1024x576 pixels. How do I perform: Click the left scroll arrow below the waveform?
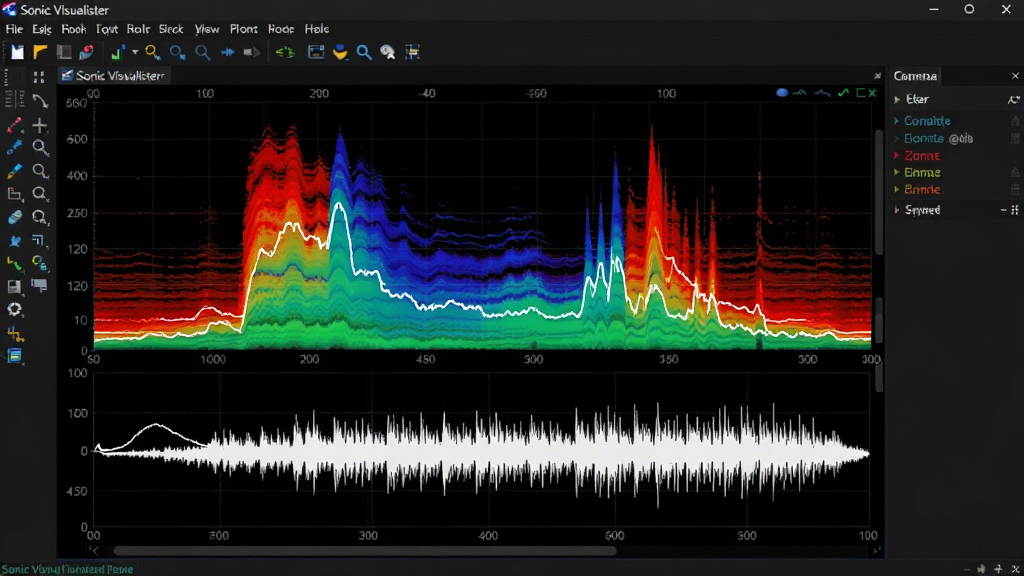(x=95, y=551)
